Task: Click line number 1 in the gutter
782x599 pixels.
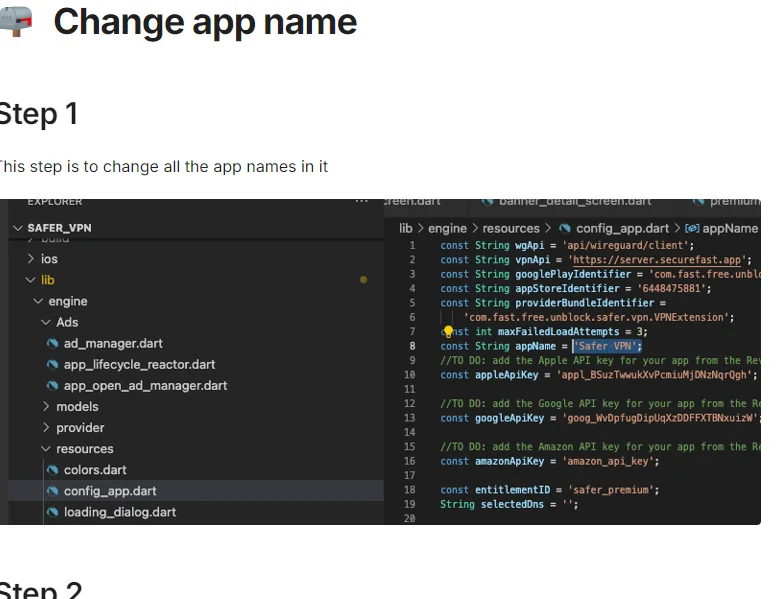Action: coord(412,245)
